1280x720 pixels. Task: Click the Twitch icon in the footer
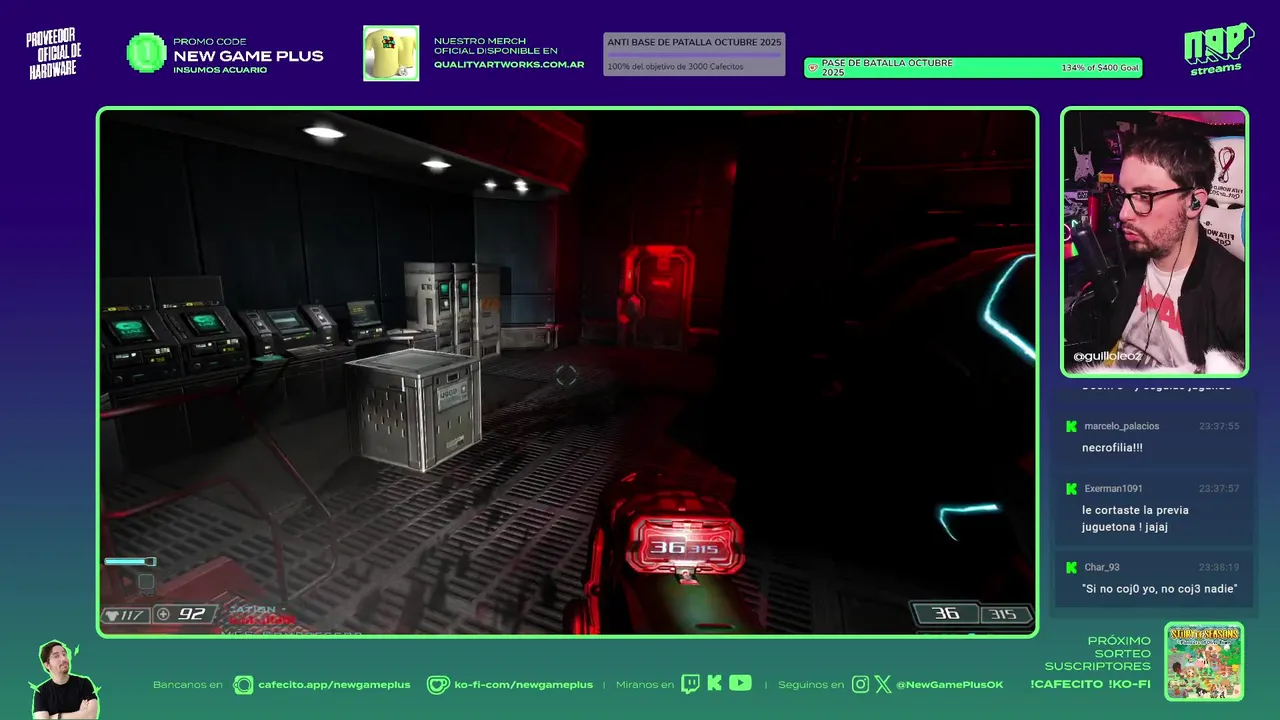(x=690, y=684)
